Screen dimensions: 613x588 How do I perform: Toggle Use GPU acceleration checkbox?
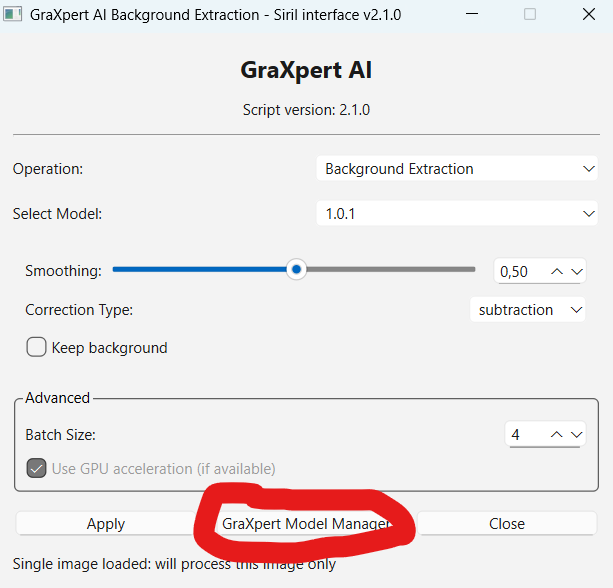pos(36,468)
